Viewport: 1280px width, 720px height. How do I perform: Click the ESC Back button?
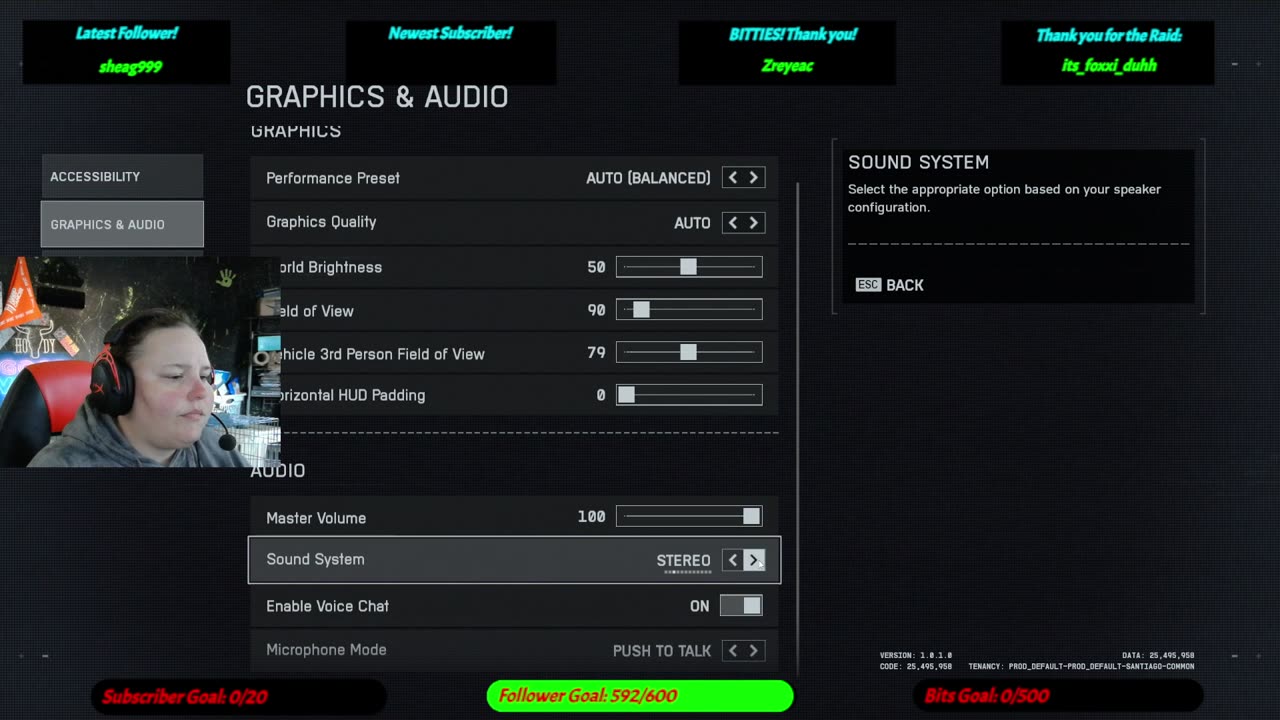(889, 285)
